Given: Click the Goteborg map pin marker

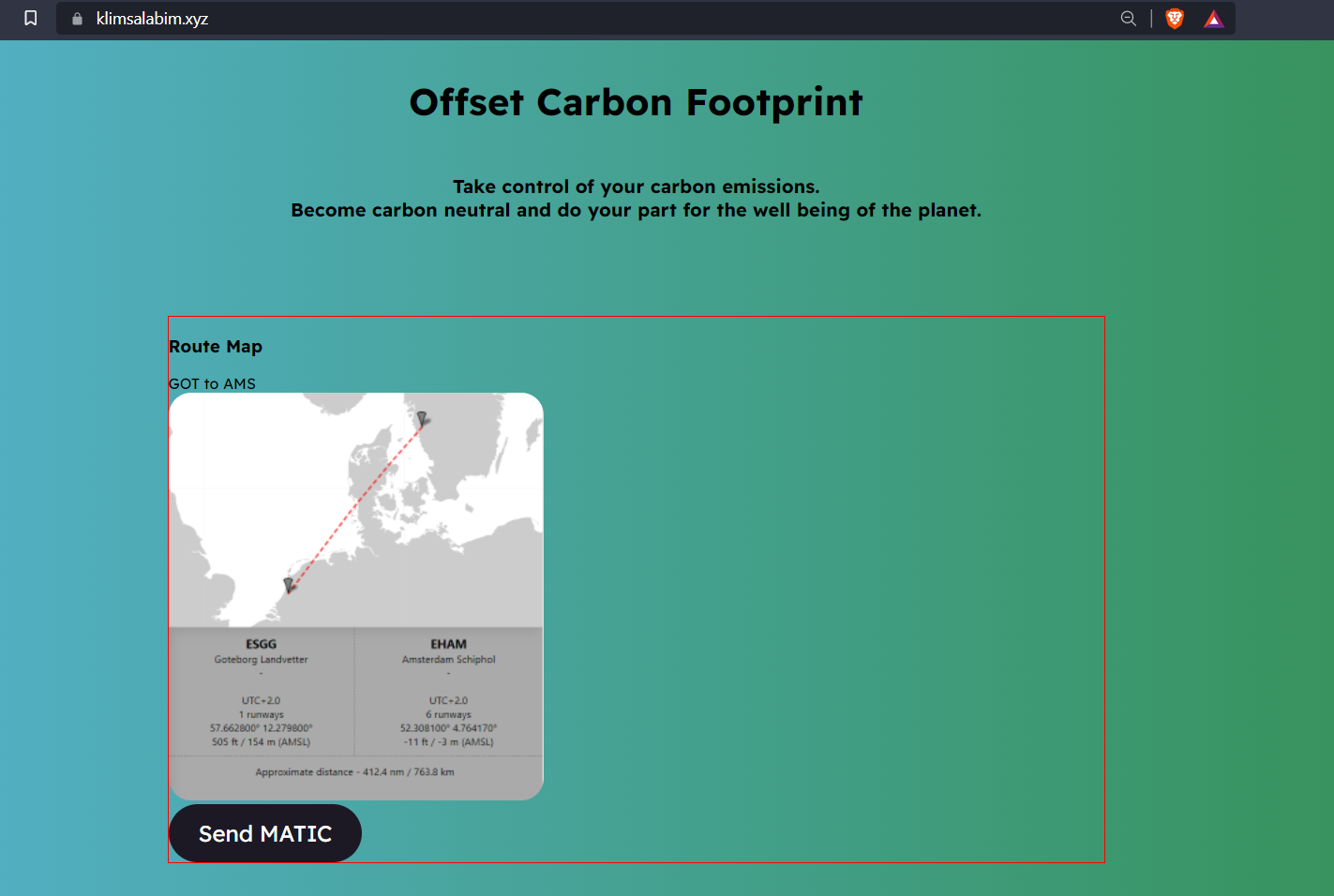Looking at the screenshot, I should [x=422, y=418].
